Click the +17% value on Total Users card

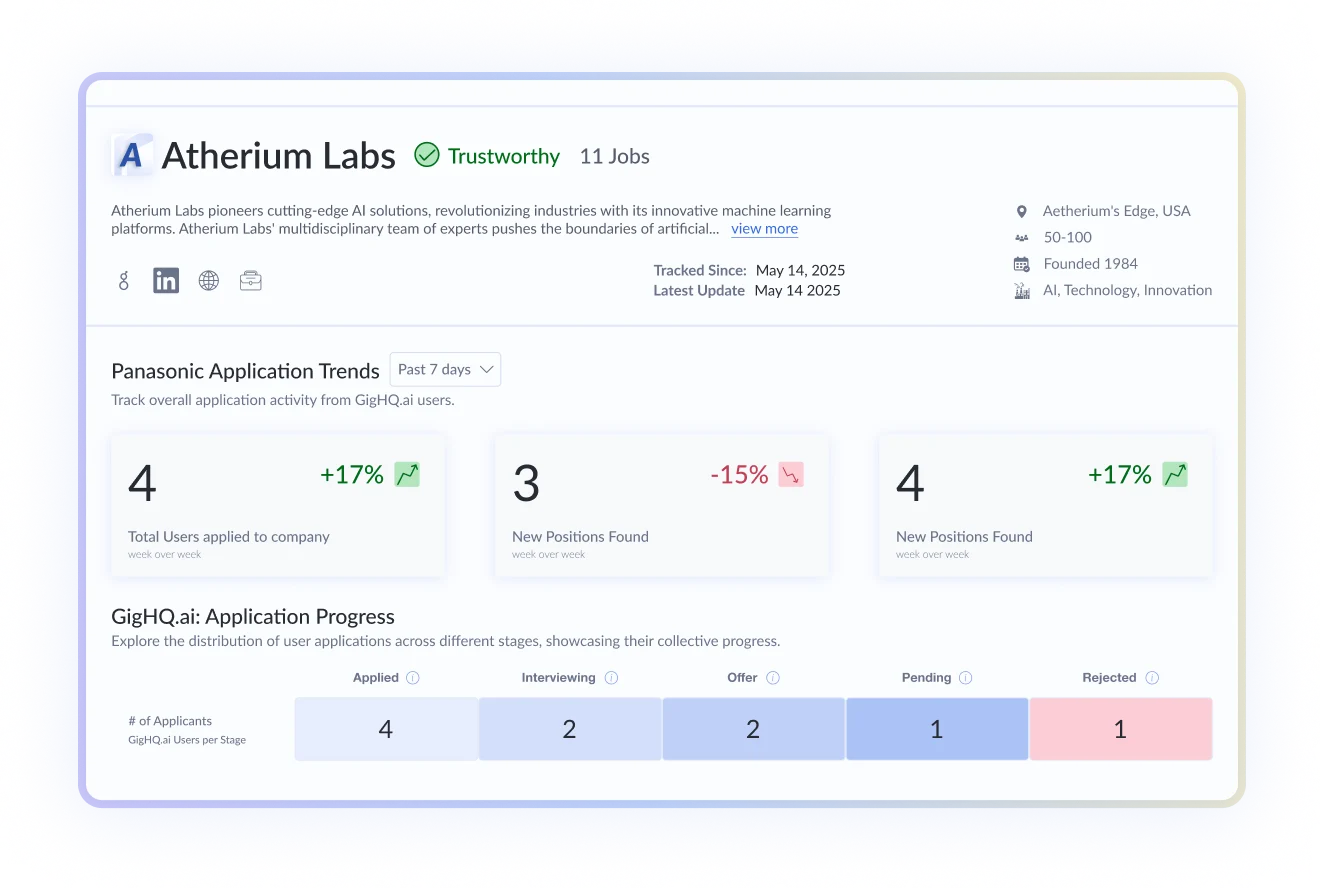tap(352, 475)
